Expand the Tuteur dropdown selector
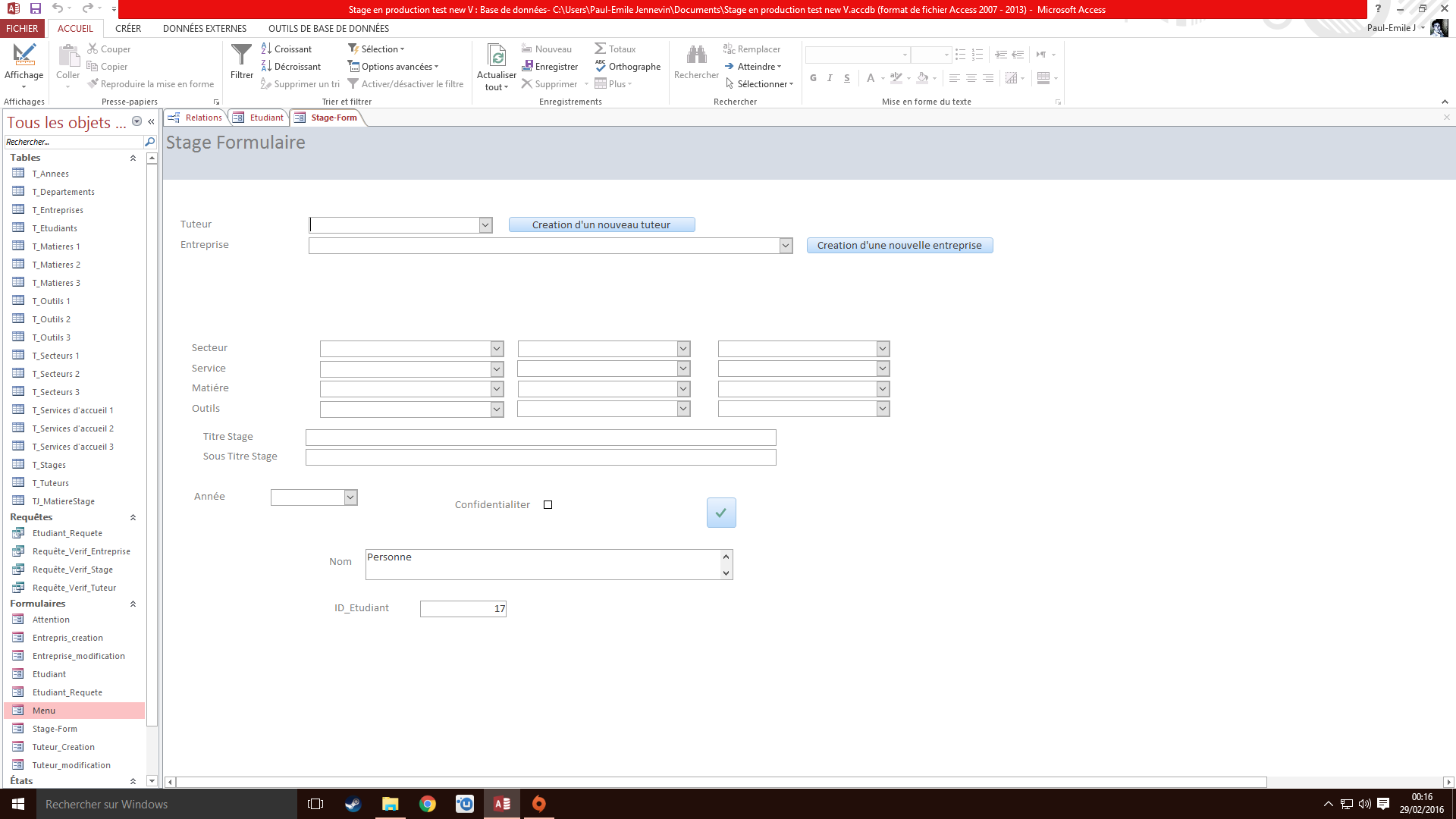 485,225
